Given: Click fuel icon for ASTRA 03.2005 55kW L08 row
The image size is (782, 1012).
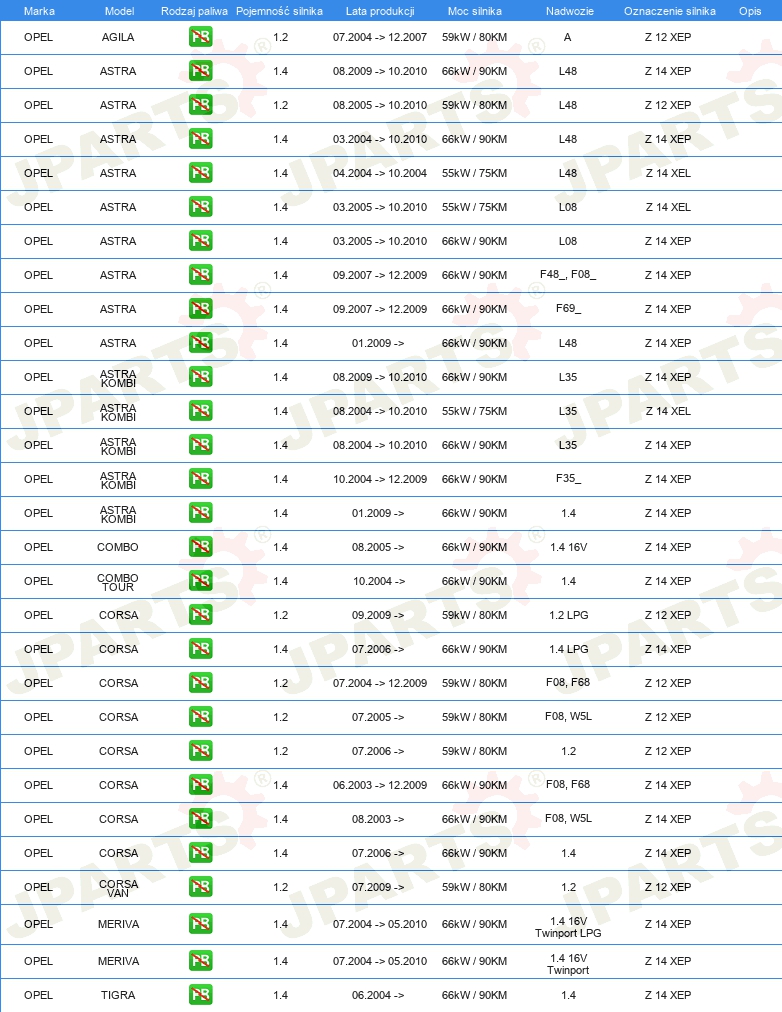Looking at the screenshot, I should point(201,207).
